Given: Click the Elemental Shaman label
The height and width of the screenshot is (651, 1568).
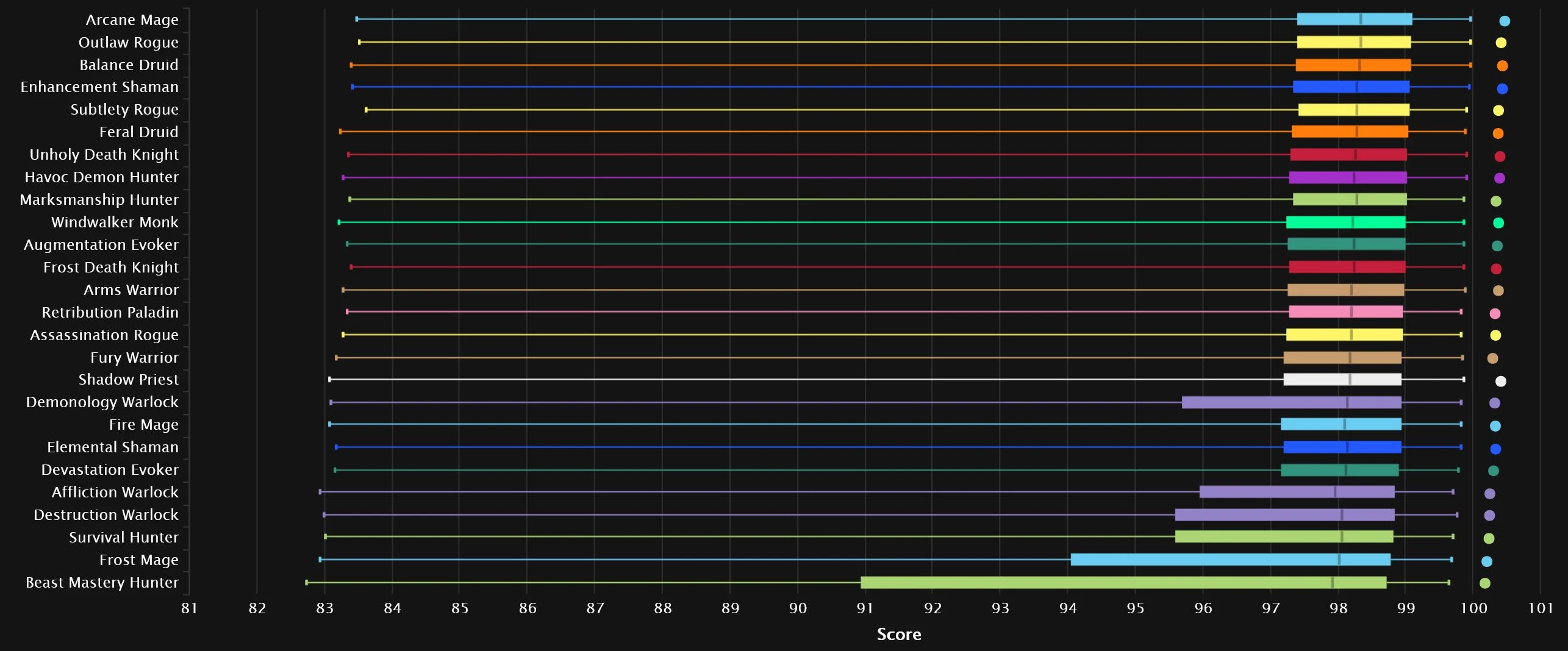Looking at the screenshot, I should pos(113,447).
